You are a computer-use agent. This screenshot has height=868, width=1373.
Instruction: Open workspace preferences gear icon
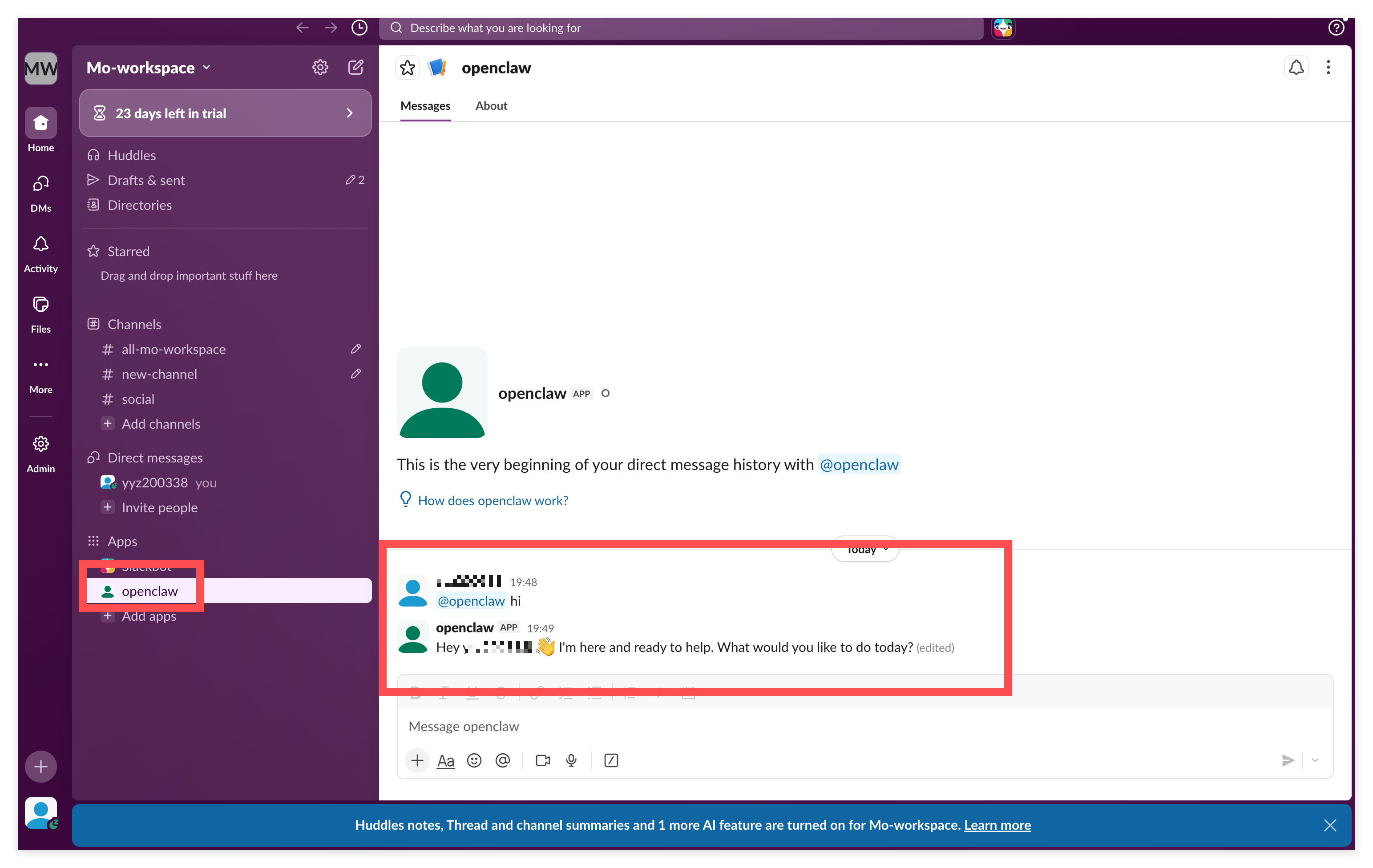pyautogui.click(x=320, y=67)
